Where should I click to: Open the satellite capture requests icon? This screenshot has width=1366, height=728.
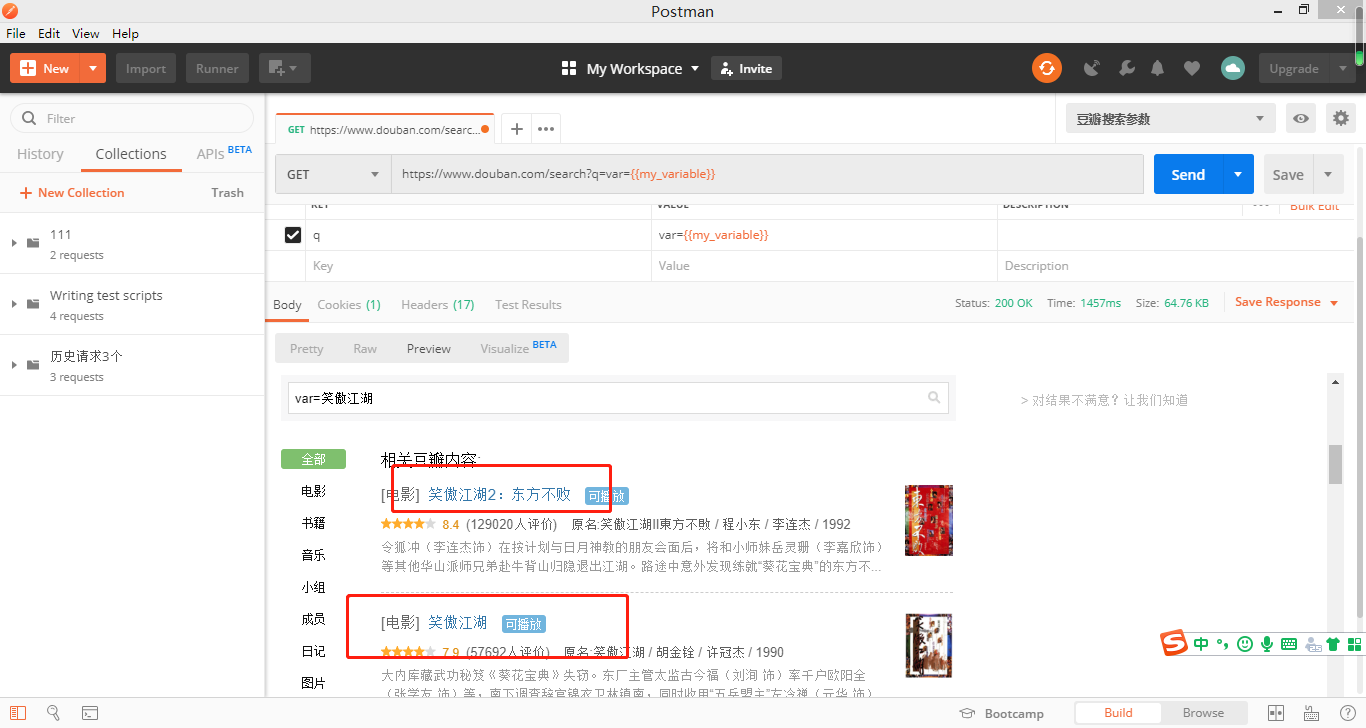[x=1092, y=68]
